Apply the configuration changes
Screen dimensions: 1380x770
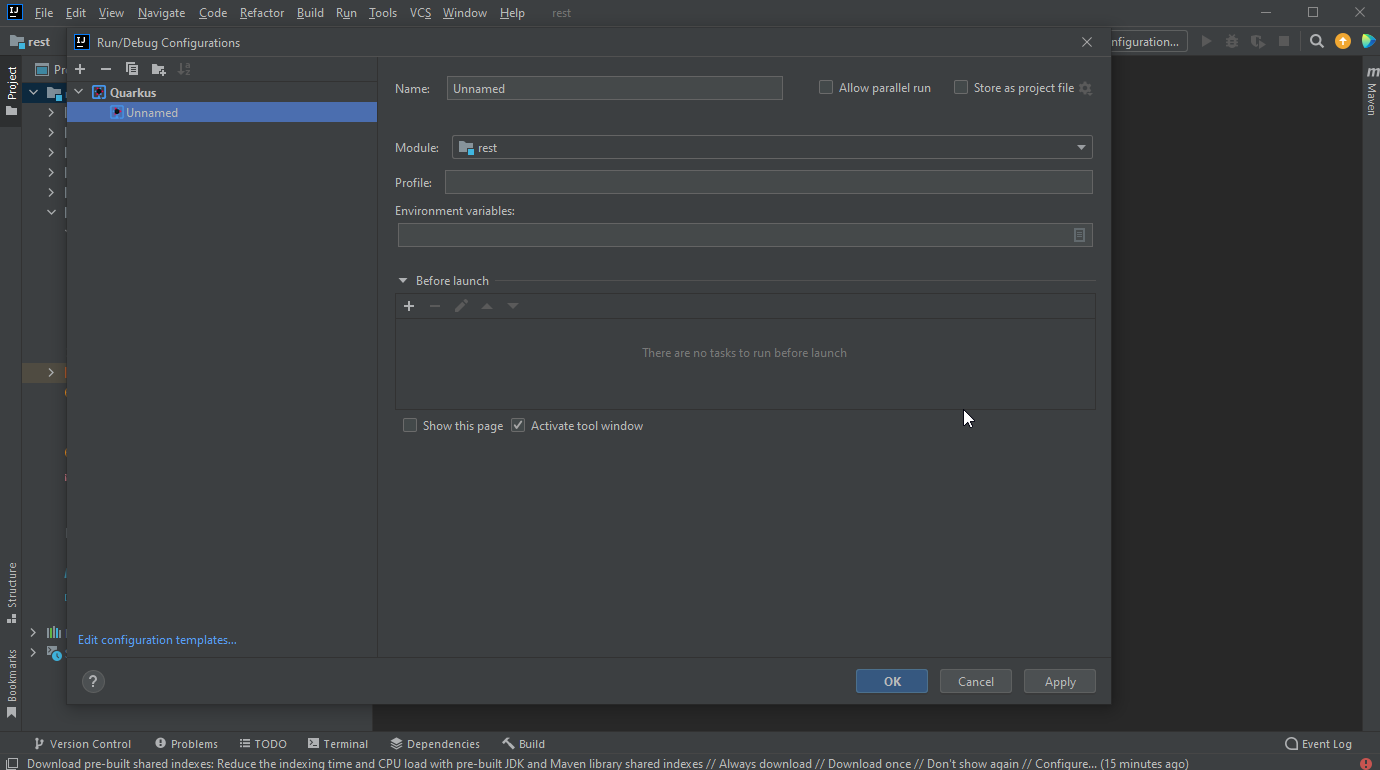(x=1059, y=681)
